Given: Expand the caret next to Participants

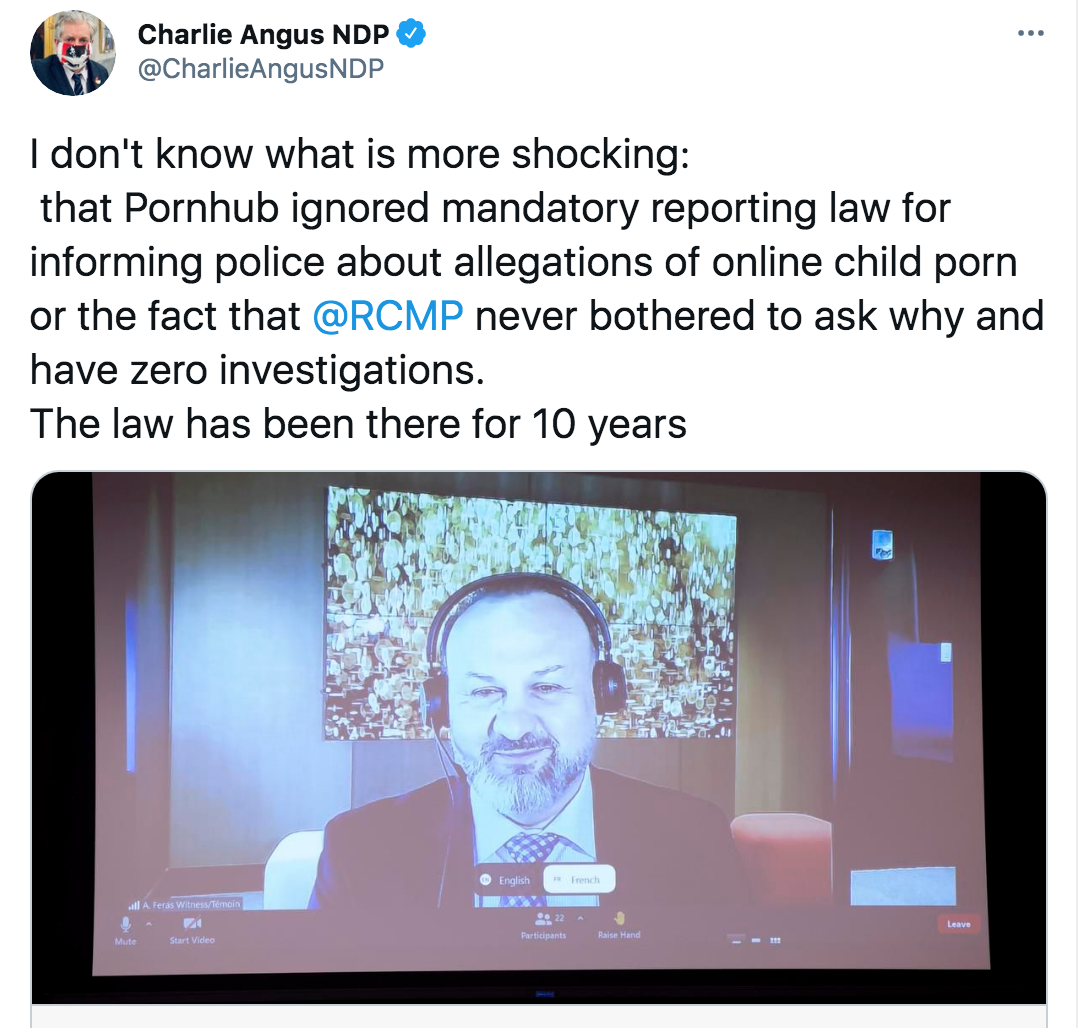Looking at the screenshot, I should [x=581, y=918].
